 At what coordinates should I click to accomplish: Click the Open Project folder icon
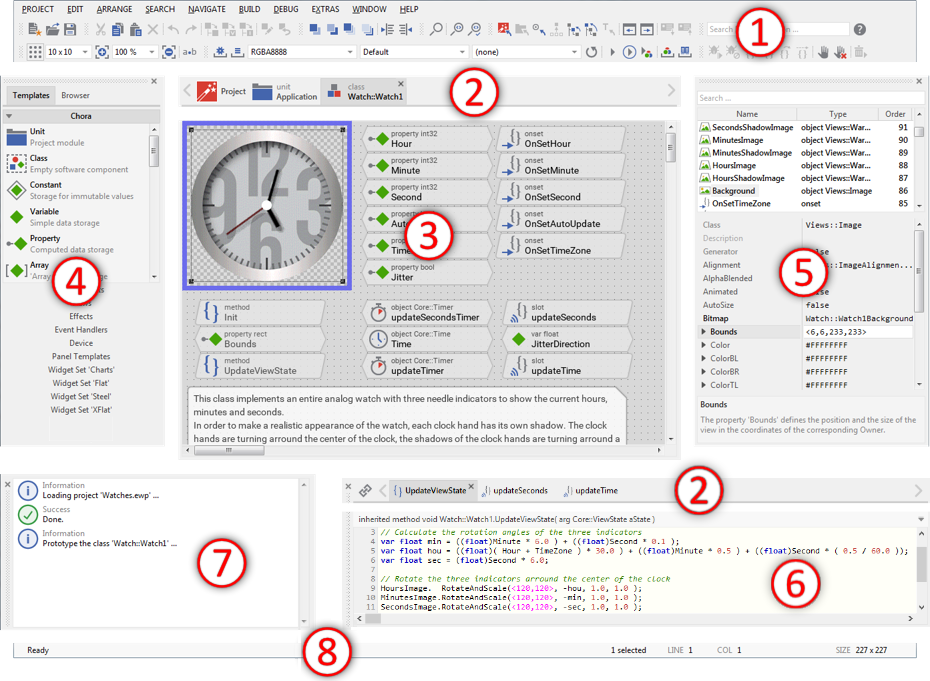52,29
